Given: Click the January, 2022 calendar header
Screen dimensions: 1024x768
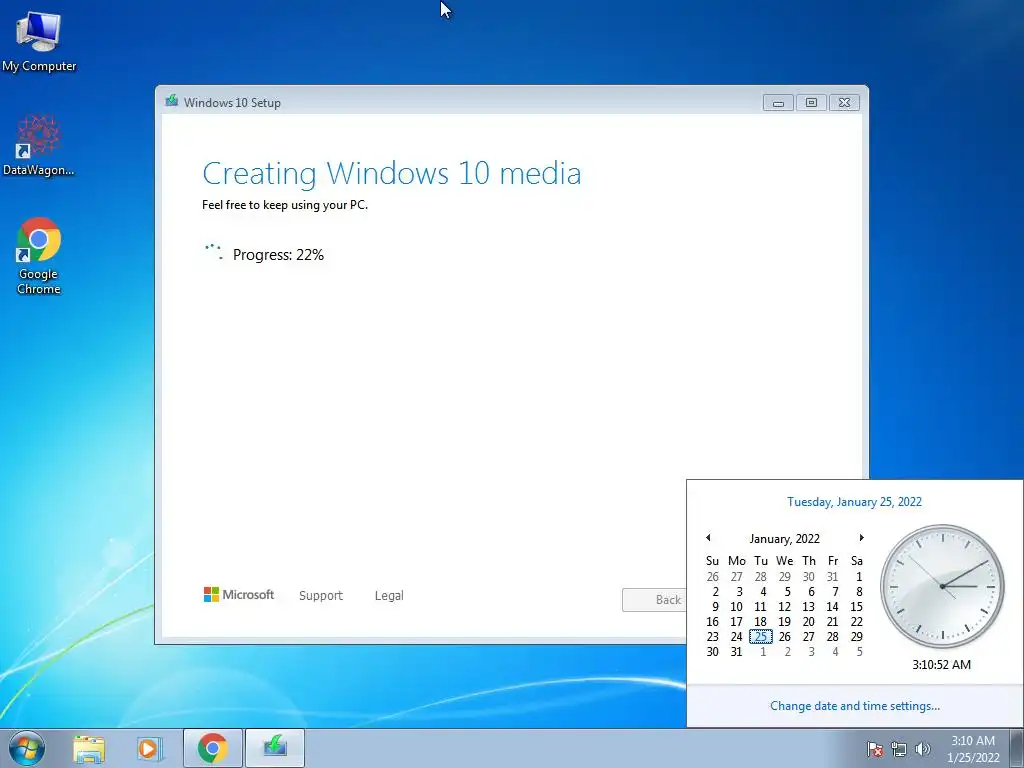Looking at the screenshot, I should click(784, 539).
